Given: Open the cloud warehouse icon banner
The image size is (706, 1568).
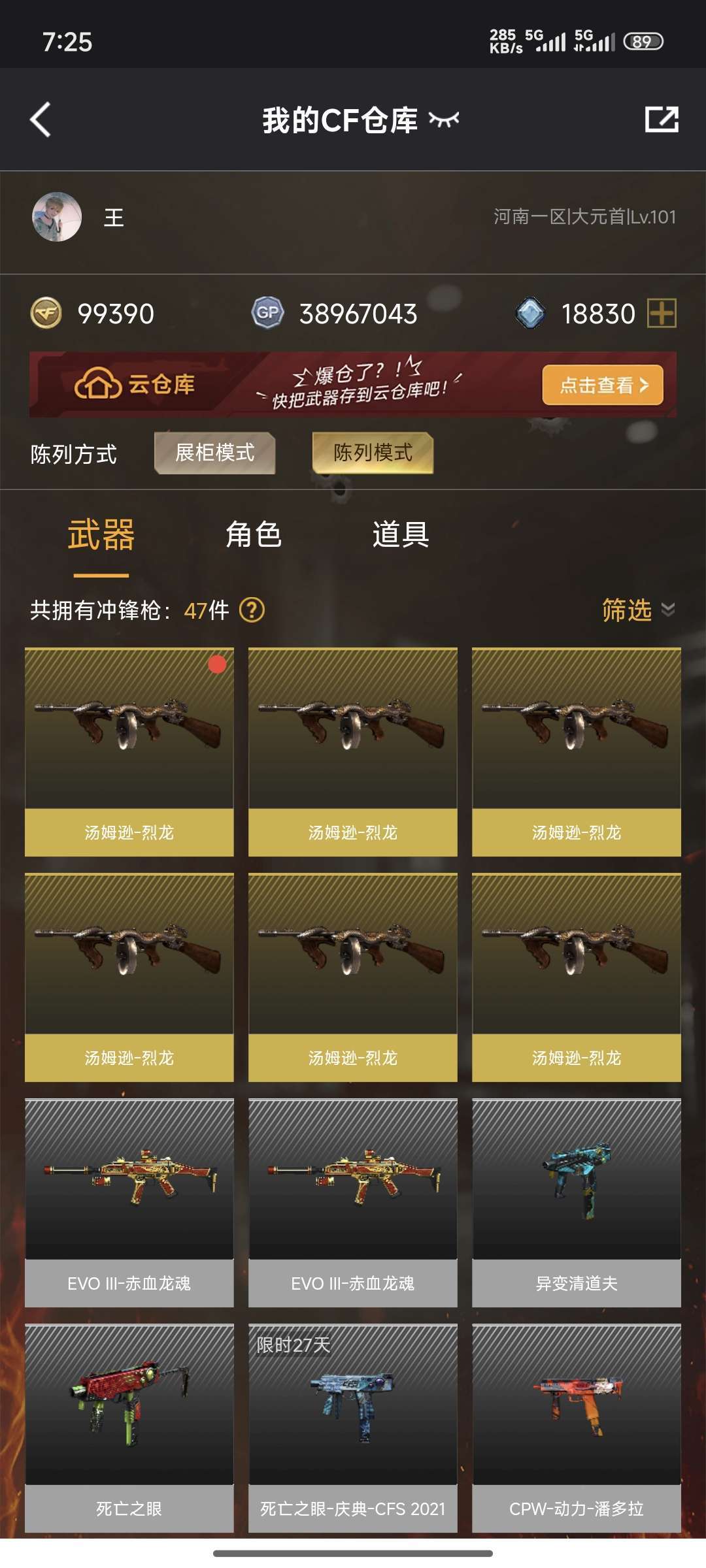Looking at the screenshot, I should click(x=98, y=384).
